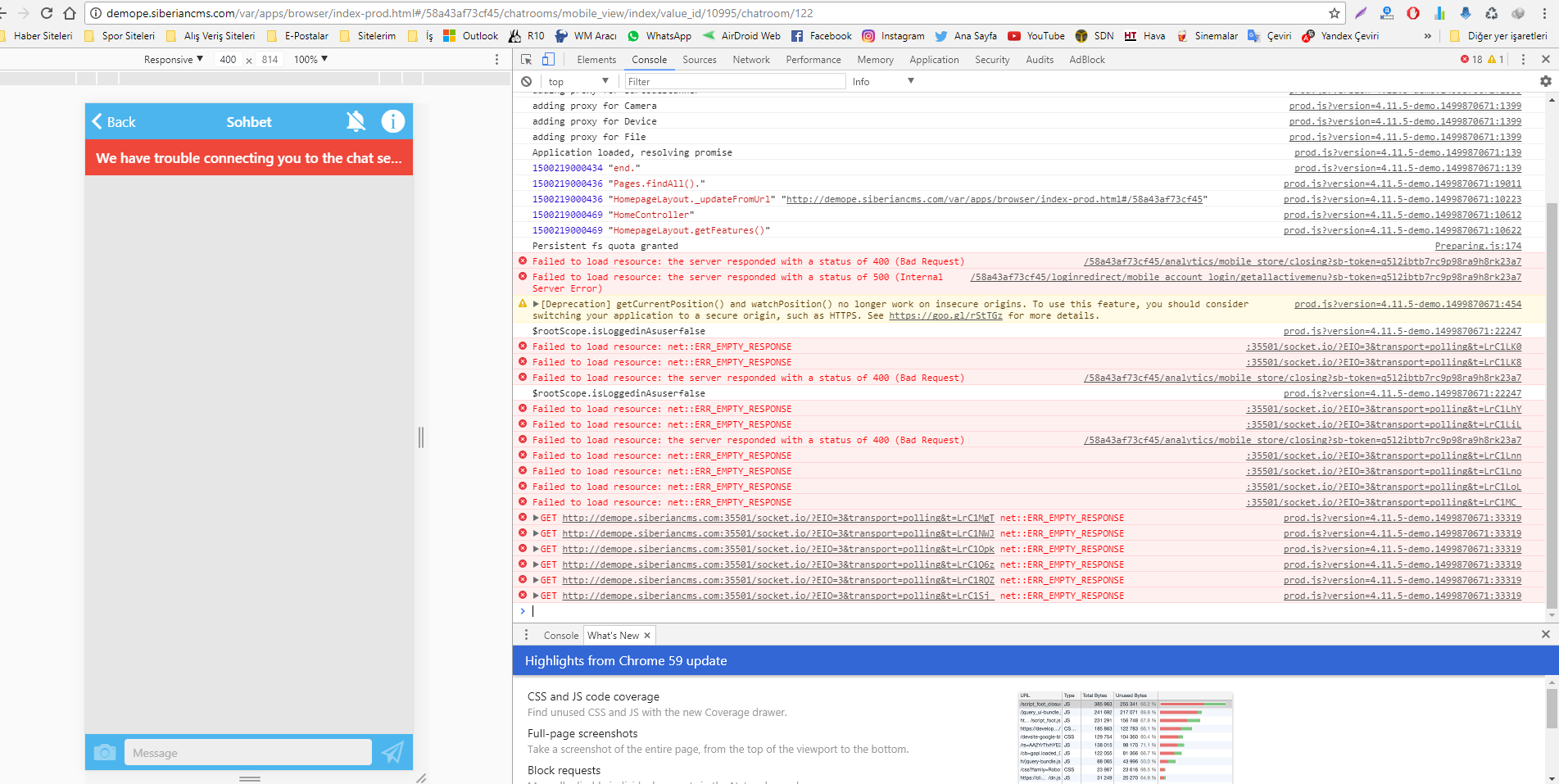
Task: Open console settings with the gear icon
Action: click(1544, 81)
